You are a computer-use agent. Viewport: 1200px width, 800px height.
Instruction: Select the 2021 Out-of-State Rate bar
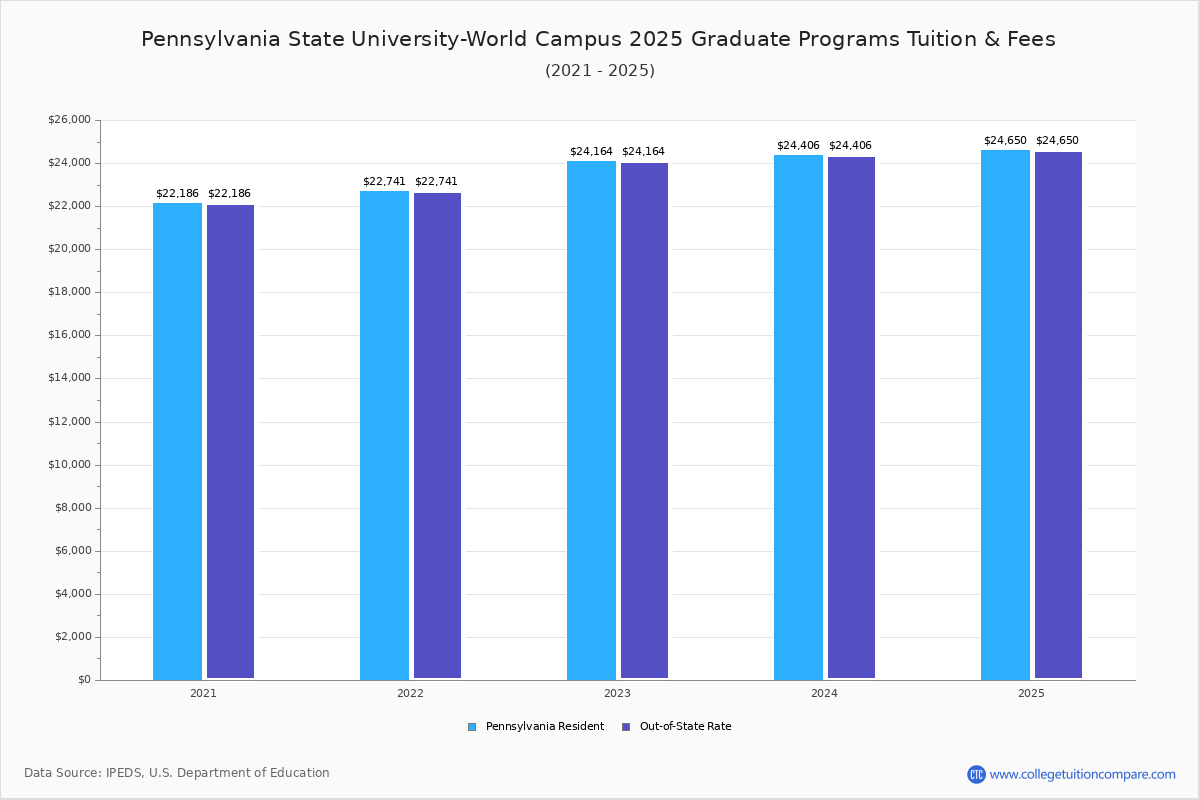(230, 440)
